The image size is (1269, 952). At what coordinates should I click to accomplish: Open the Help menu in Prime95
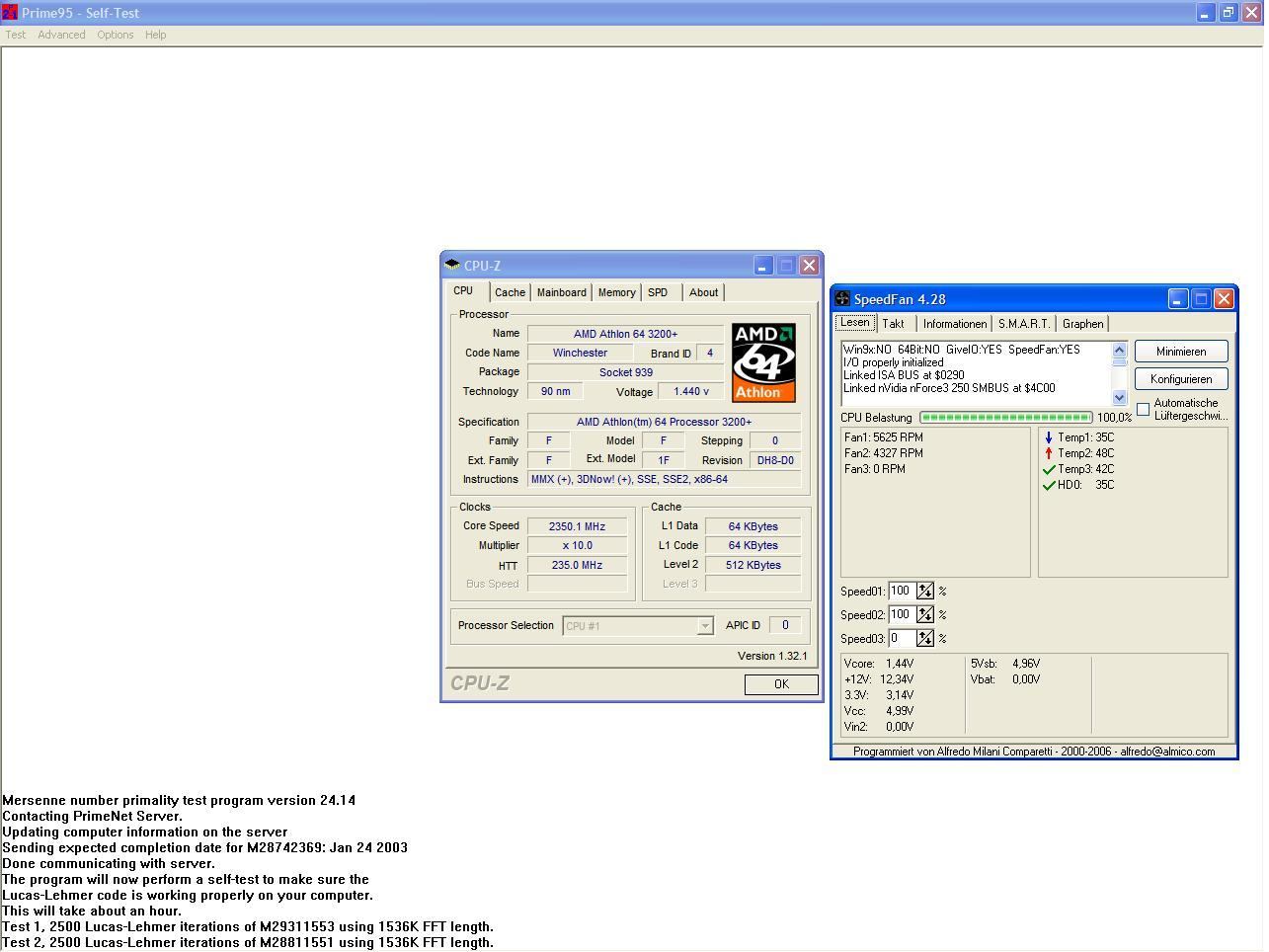click(155, 35)
